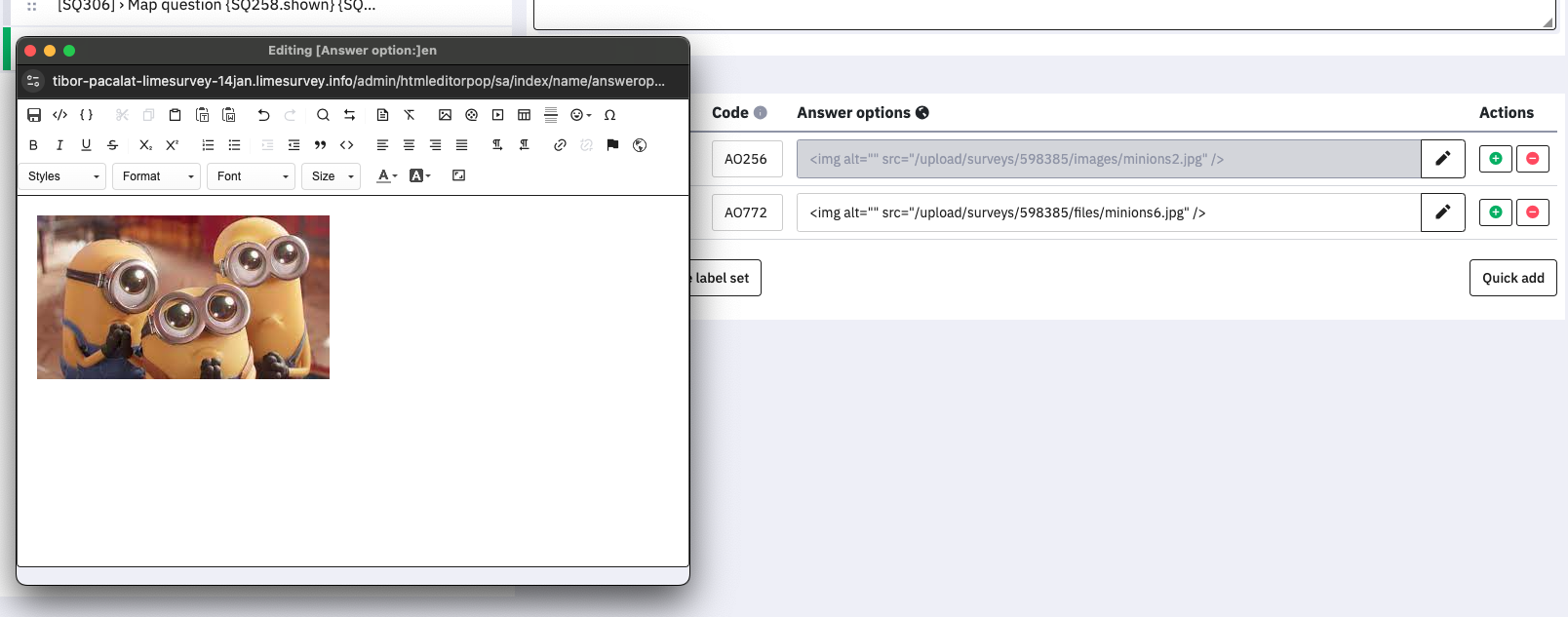Open the Font dropdown
Screen dimensions: 1568x617
252,176
